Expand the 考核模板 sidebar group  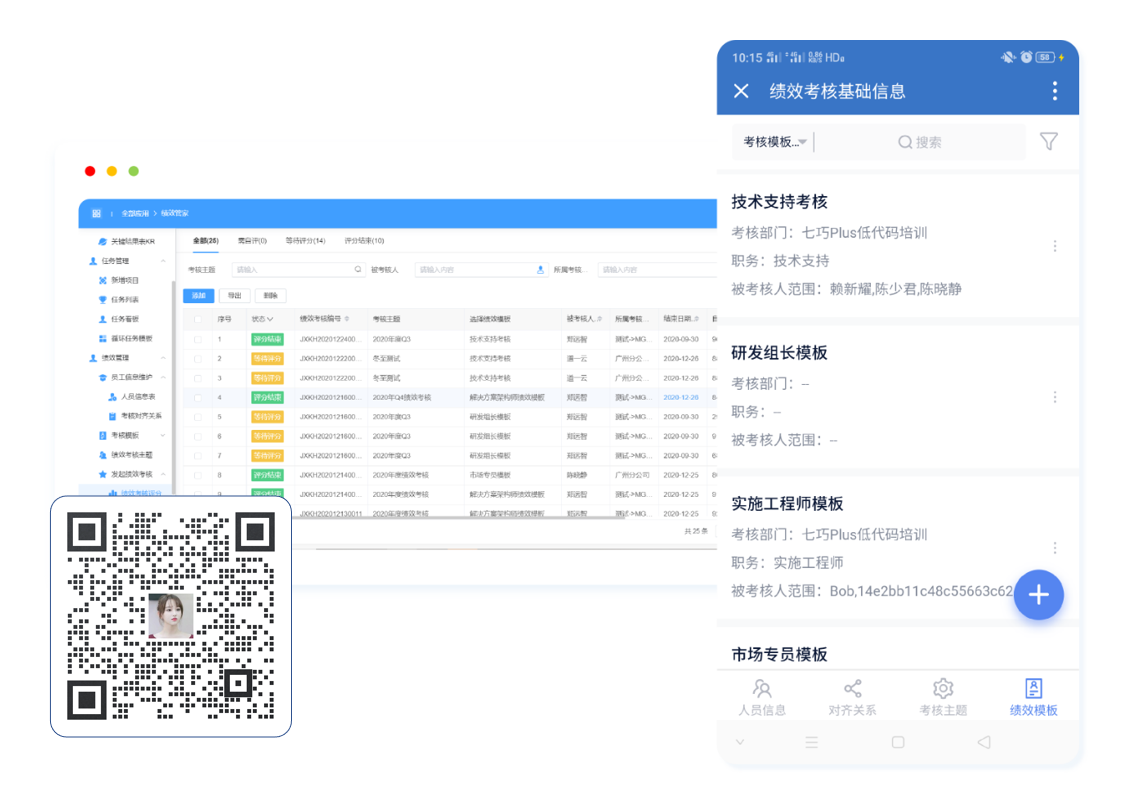(164, 435)
